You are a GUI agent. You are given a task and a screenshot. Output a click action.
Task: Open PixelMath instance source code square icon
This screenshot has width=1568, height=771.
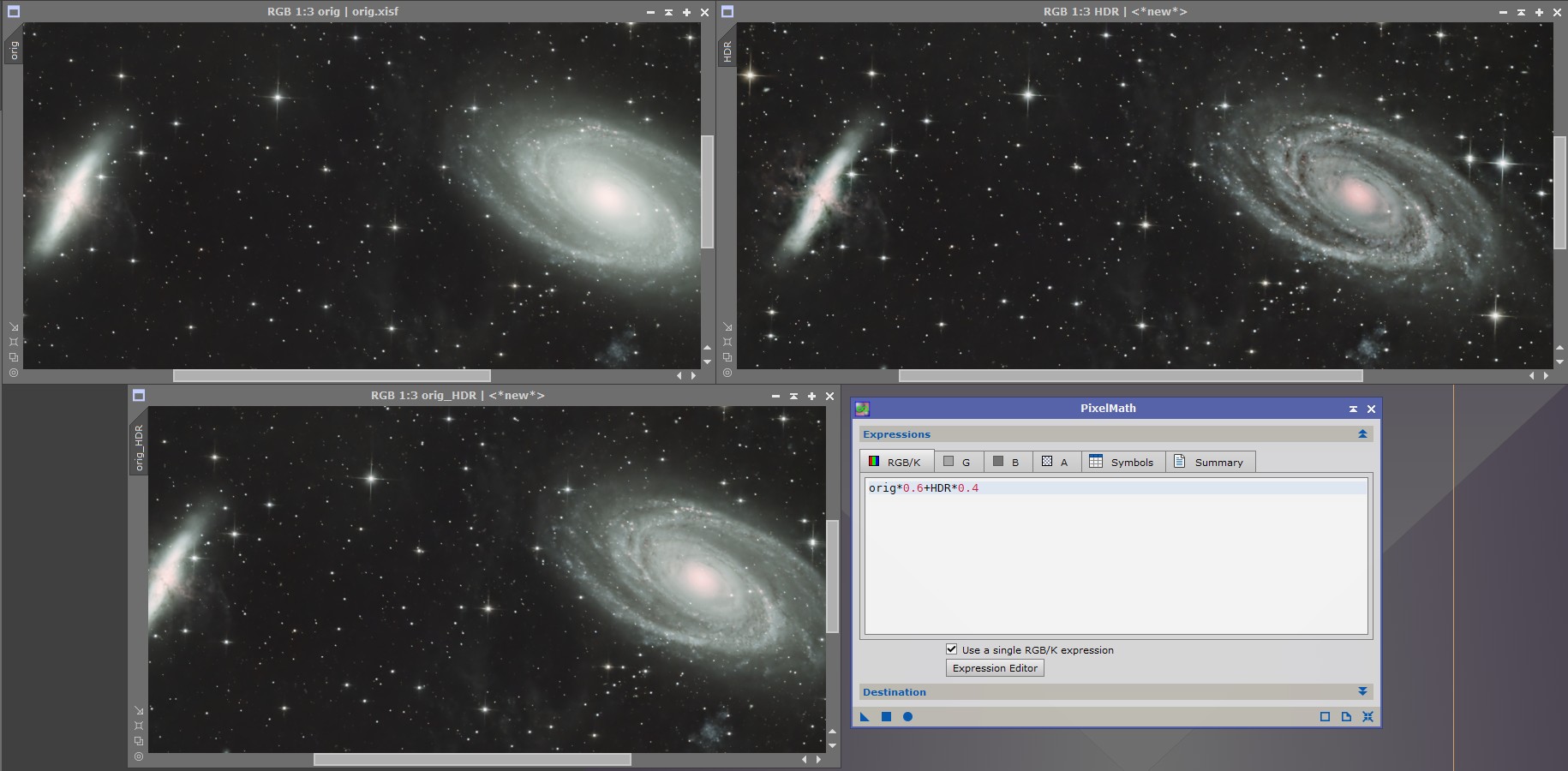(x=1325, y=717)
